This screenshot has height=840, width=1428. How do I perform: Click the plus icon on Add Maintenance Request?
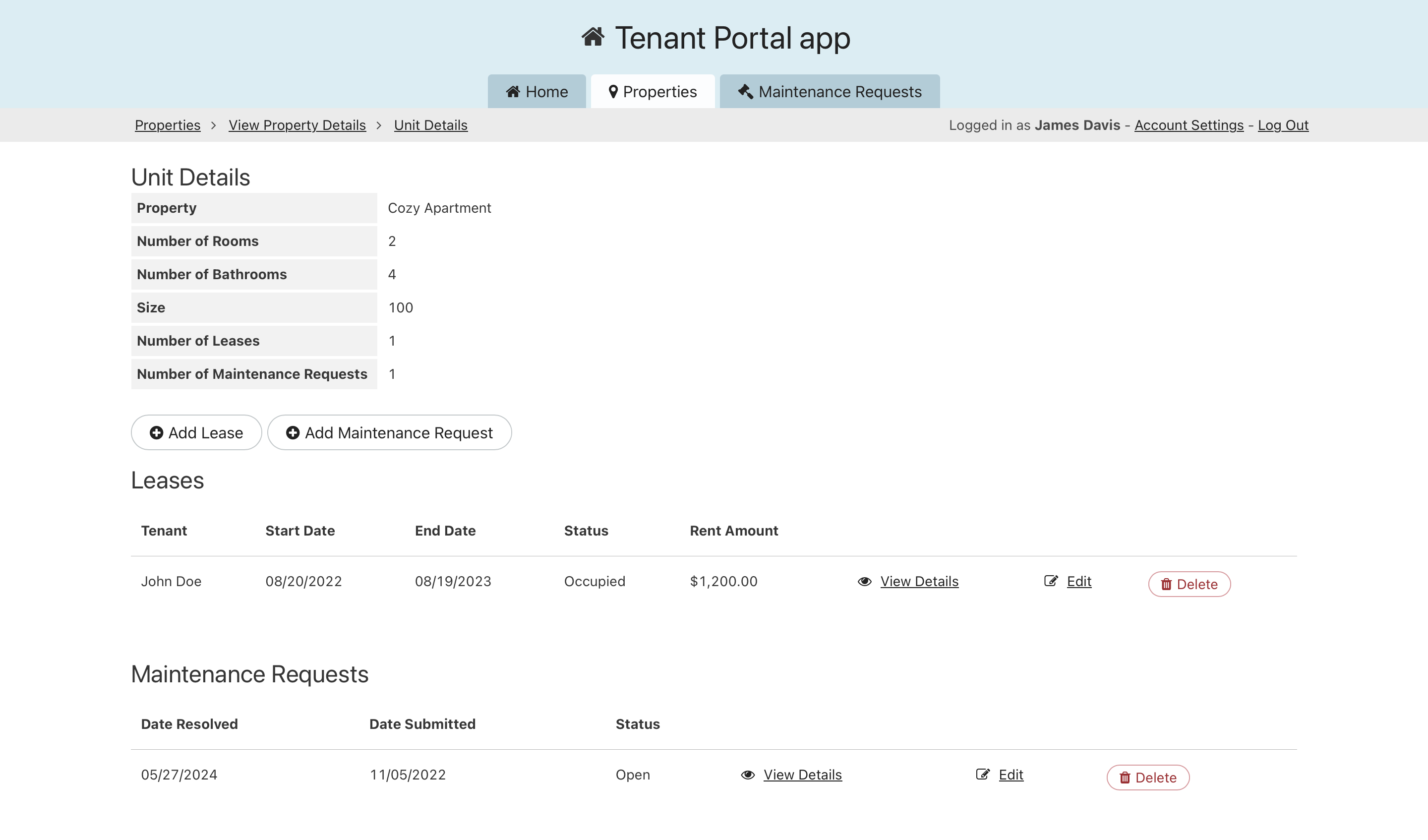(x=293, y=433)
